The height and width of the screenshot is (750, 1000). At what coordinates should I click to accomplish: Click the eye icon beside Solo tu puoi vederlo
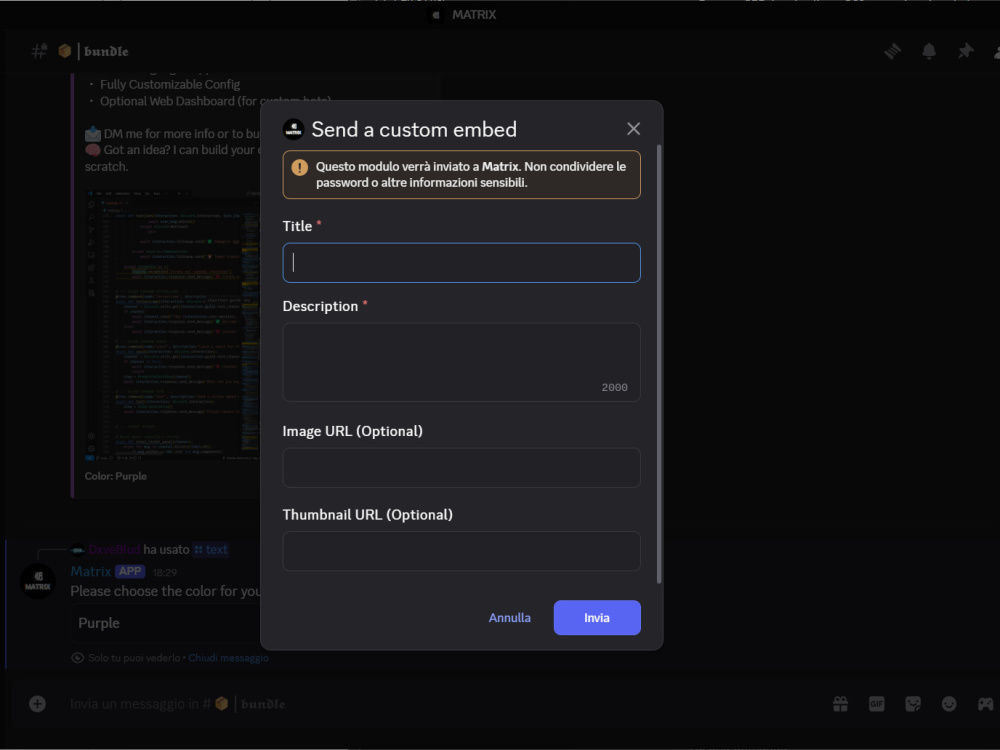tap(78, 658)
